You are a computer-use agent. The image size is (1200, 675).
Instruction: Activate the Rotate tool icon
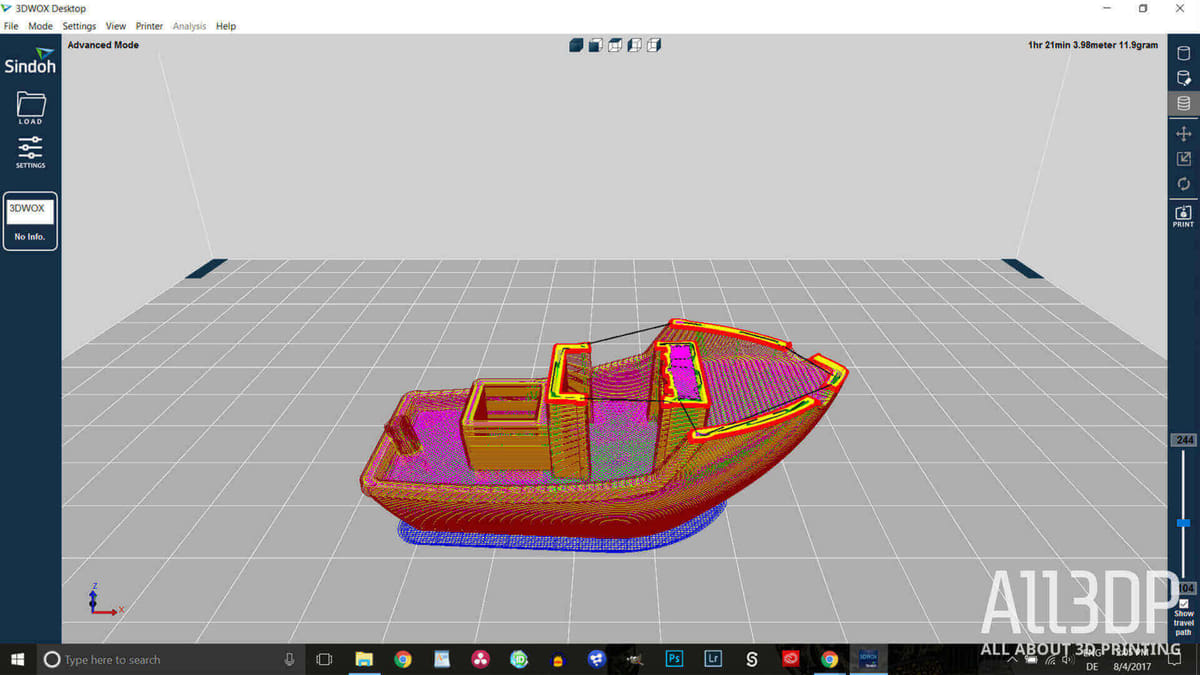[1184, 184]
